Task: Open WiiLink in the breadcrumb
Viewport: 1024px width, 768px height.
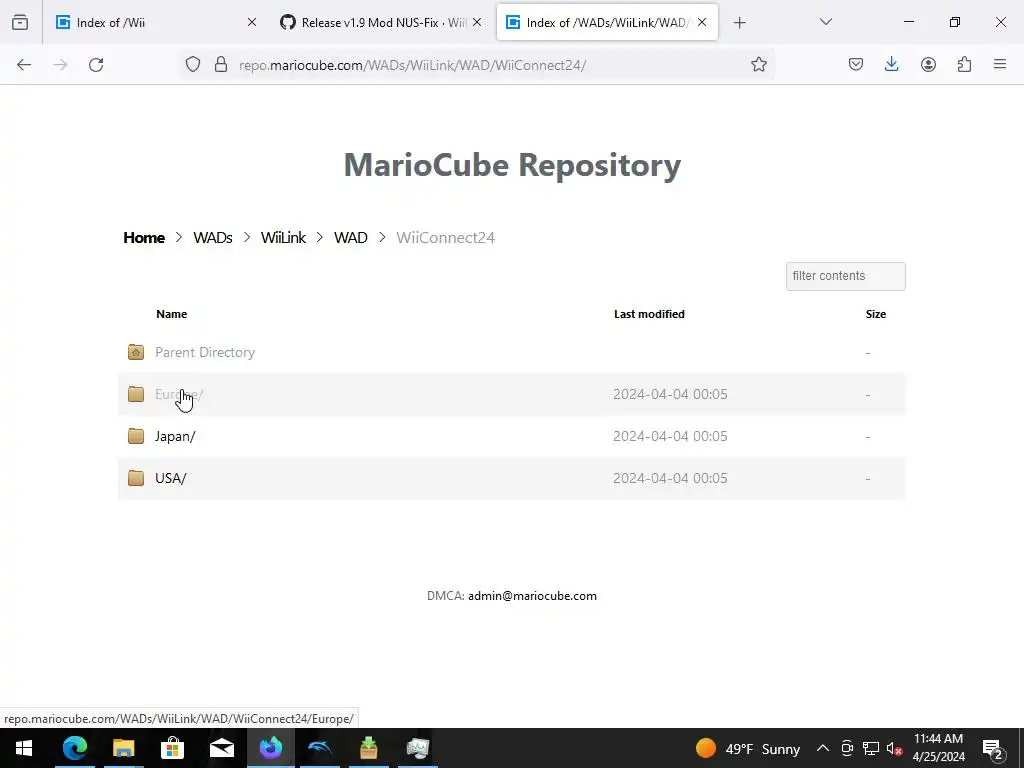Action: point(283,238)
